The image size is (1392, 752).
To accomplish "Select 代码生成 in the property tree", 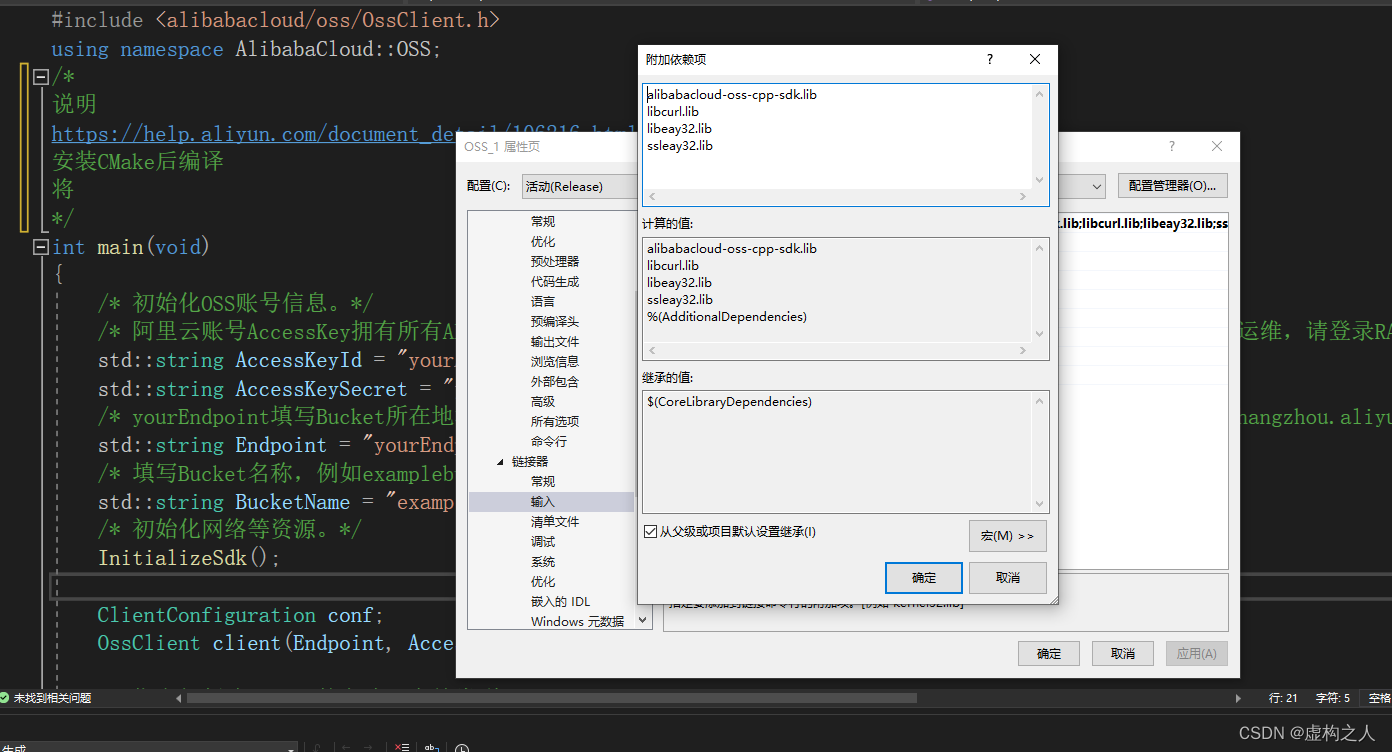I will click(x=555, y=282).
